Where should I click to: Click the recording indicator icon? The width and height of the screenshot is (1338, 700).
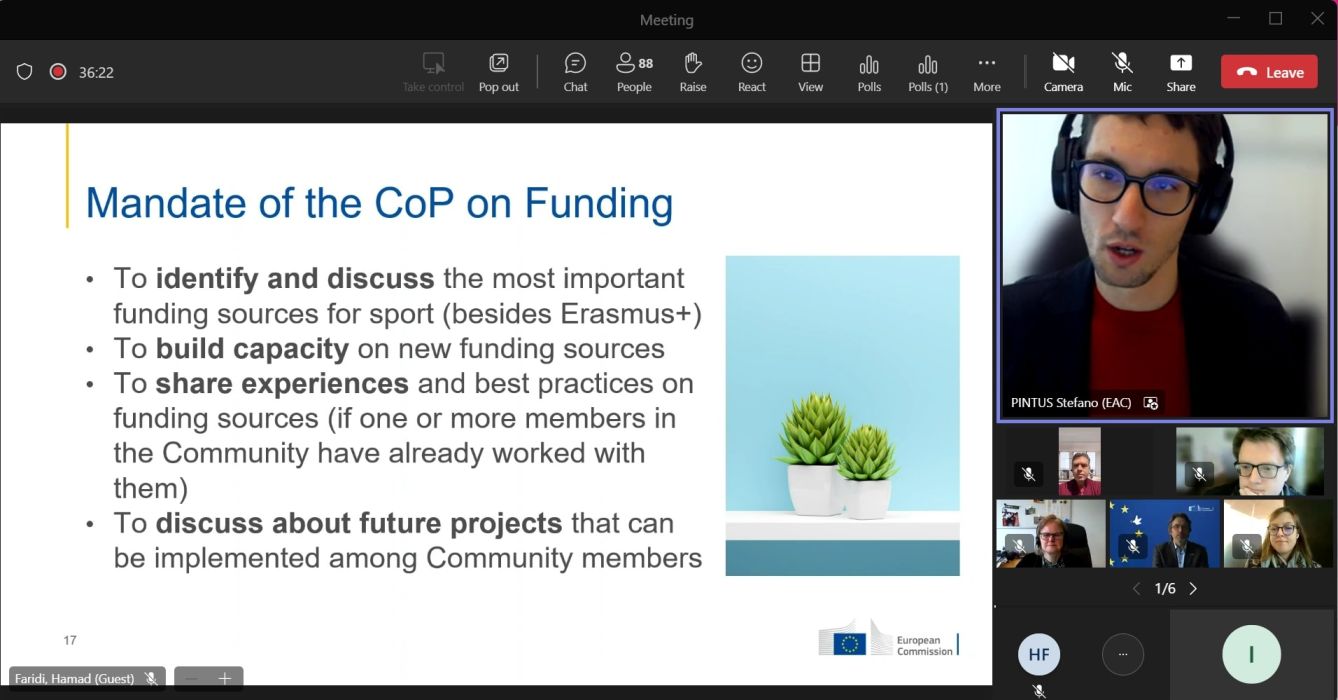click(58, 72)
